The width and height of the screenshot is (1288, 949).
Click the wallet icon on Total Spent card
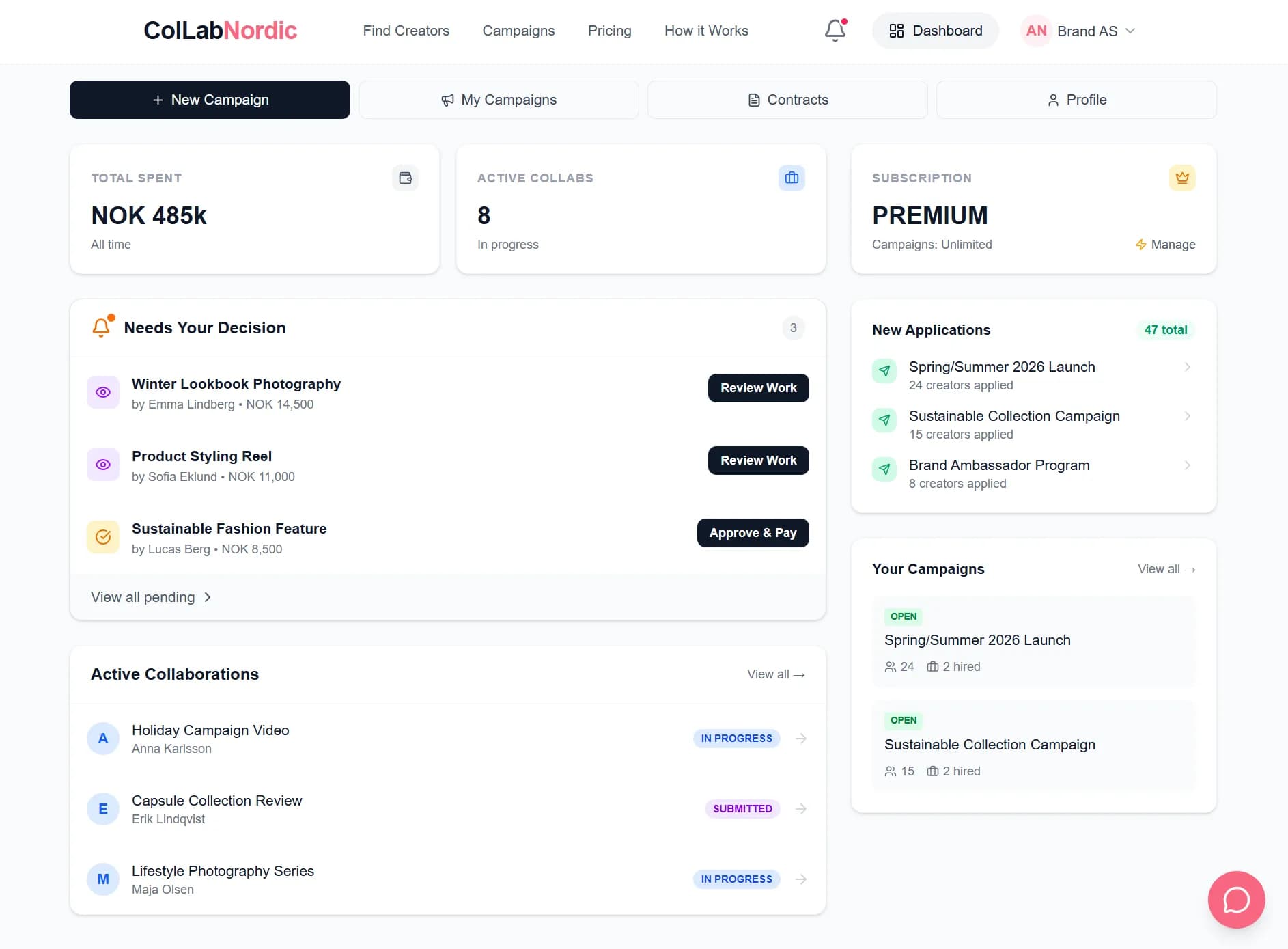coord(405,178)
